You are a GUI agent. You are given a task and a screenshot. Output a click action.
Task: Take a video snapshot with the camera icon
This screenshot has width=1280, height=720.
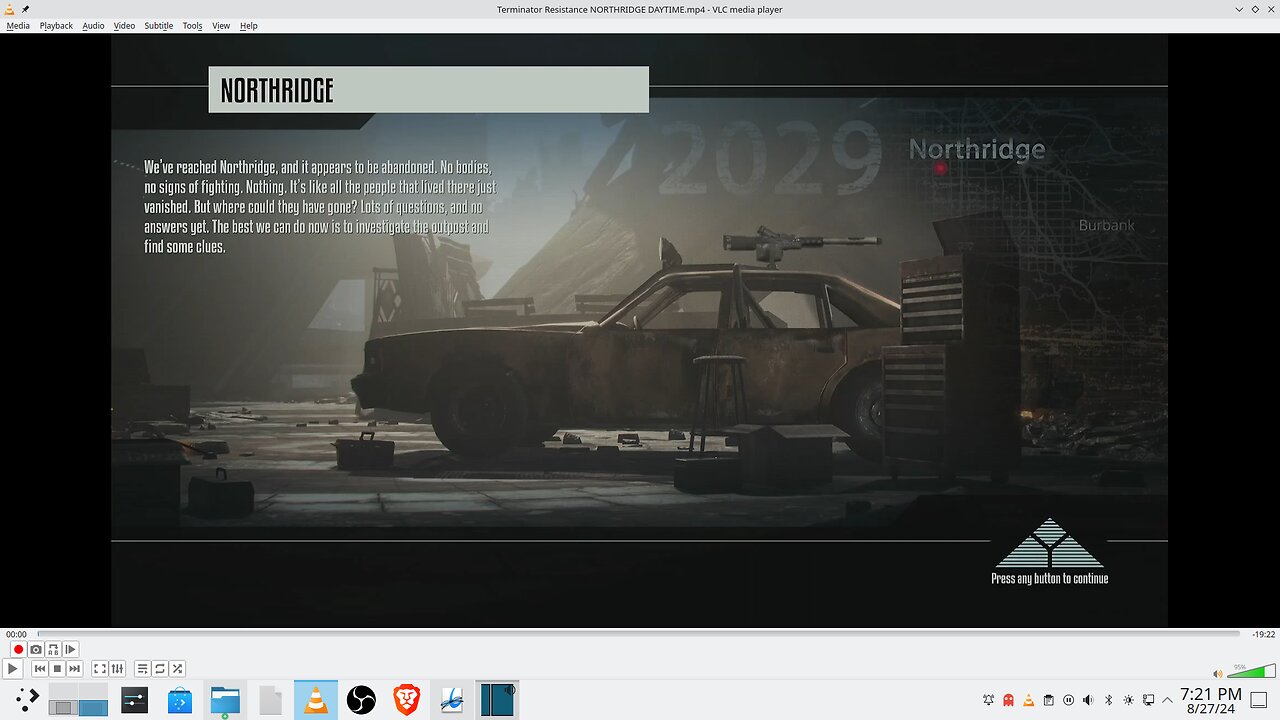point(36,650)
